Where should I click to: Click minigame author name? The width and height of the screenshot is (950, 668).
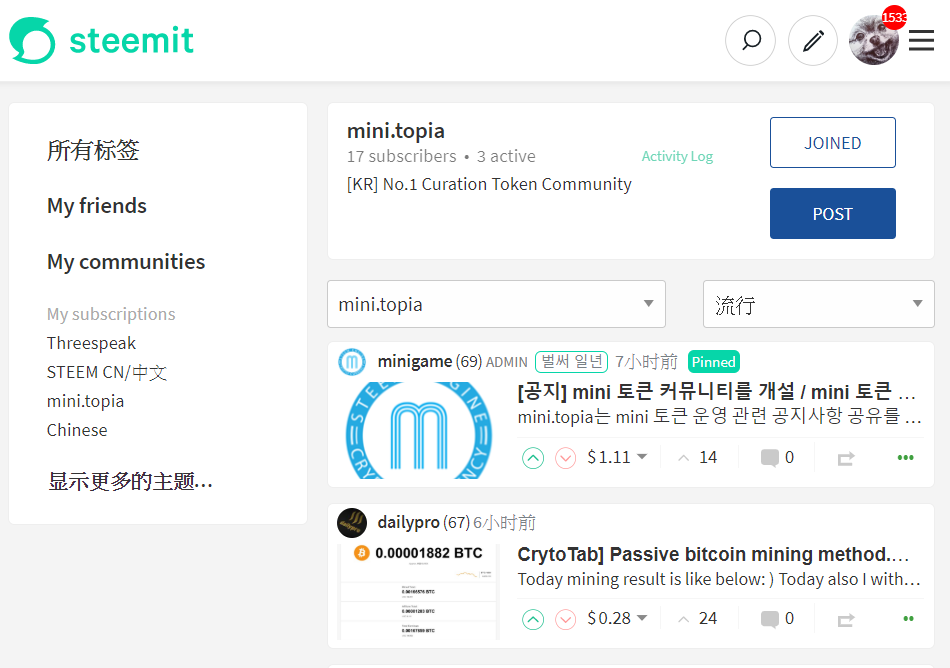(x=414, y=362)
